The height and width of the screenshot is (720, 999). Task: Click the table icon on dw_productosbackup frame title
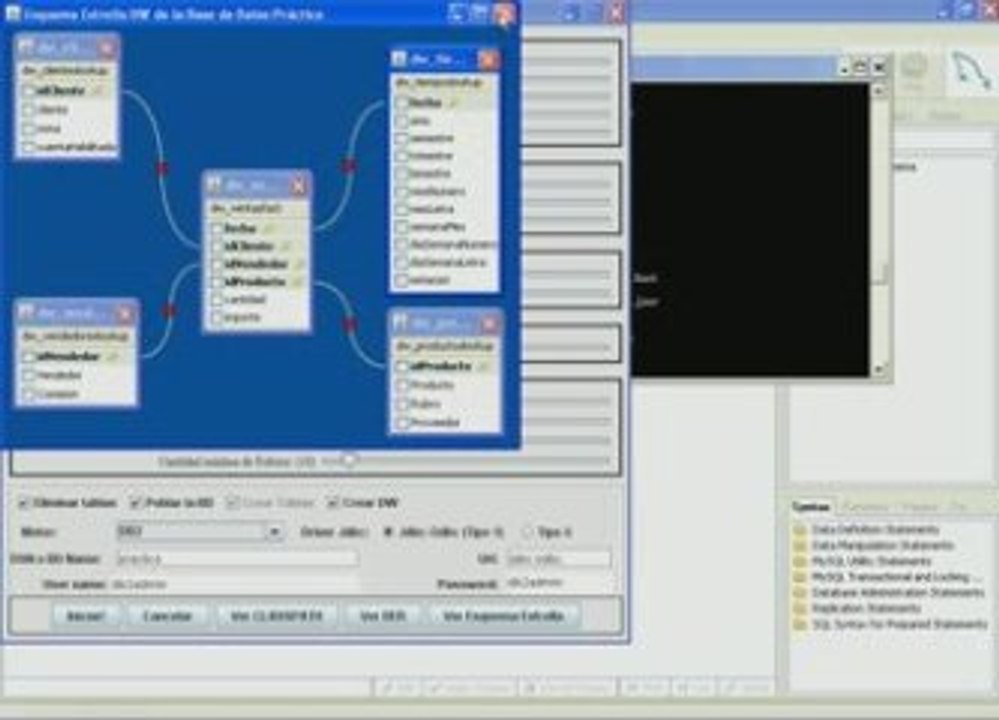(399, 323)
